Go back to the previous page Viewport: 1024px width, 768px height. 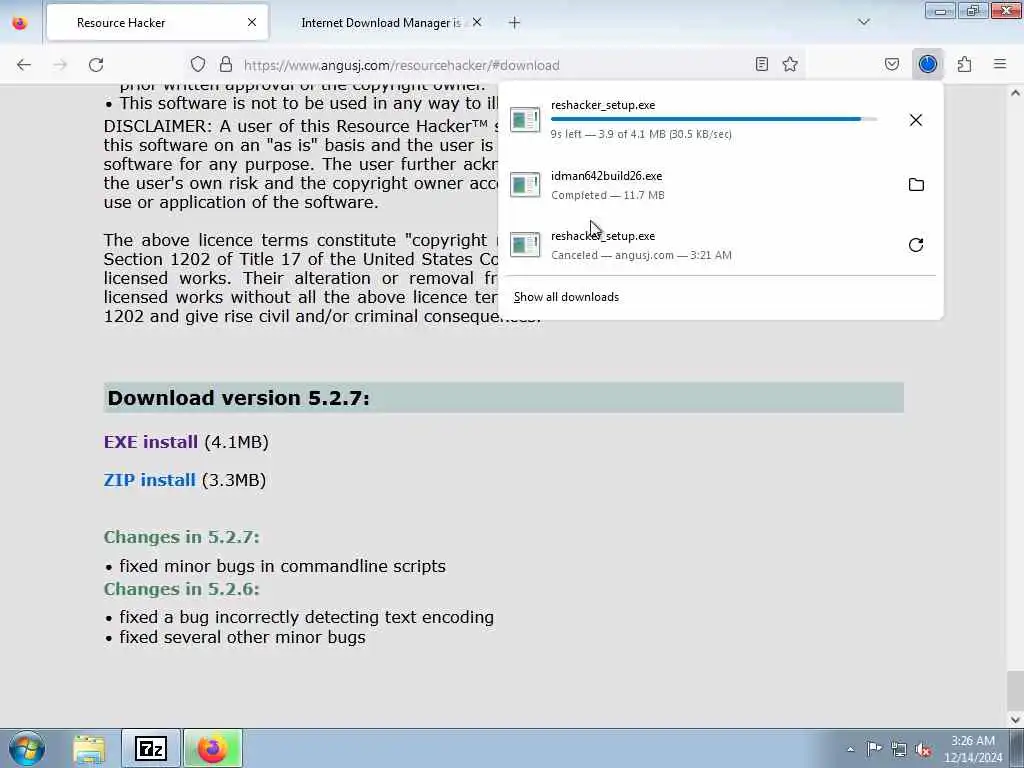(24, 65)
